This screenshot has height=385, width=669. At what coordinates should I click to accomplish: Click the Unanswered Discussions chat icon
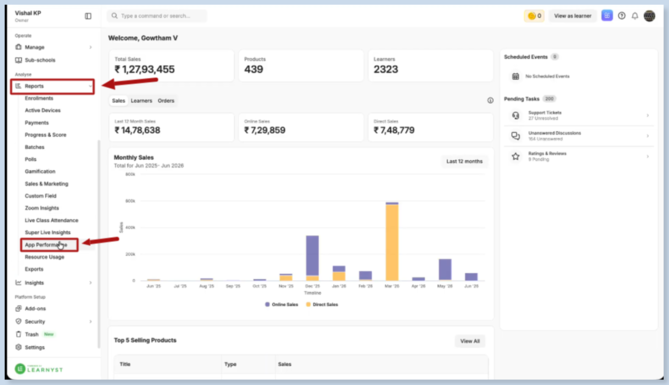515,136
